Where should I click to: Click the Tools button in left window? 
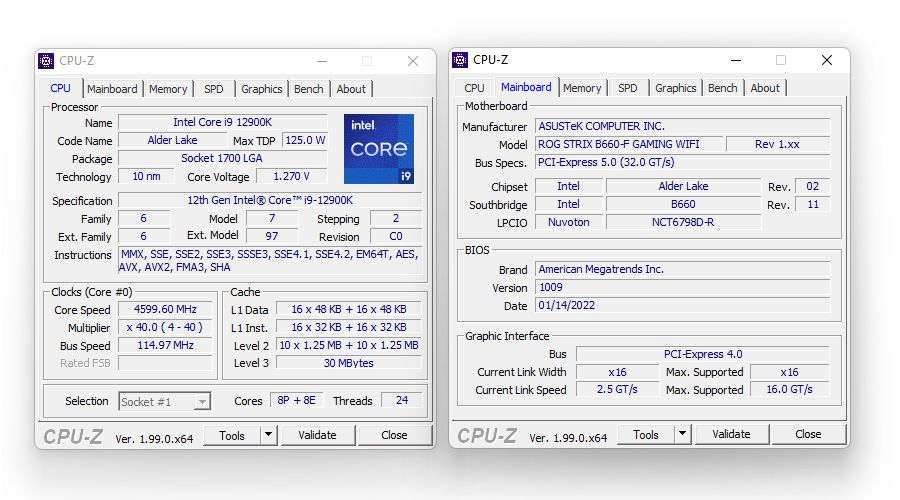click(x=232, y=435)
